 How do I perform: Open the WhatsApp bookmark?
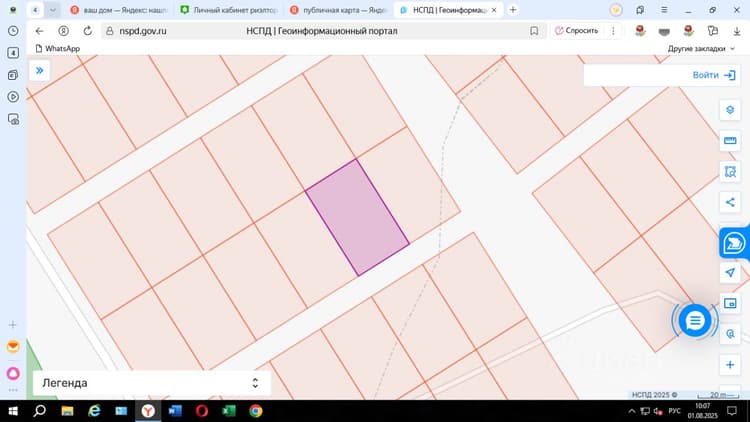click(x=58, y=49)
